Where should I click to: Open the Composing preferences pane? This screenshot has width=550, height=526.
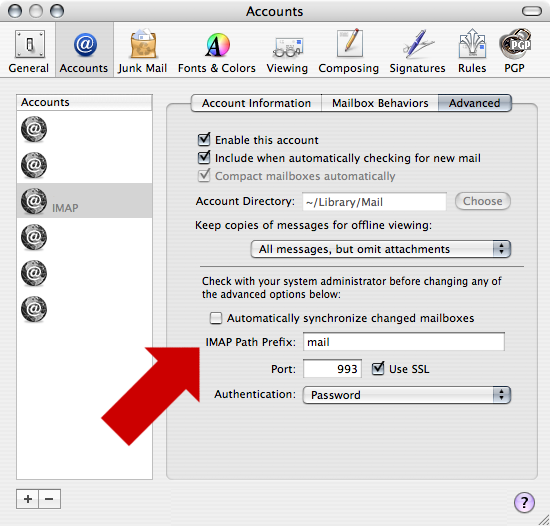tap(349, 51)
